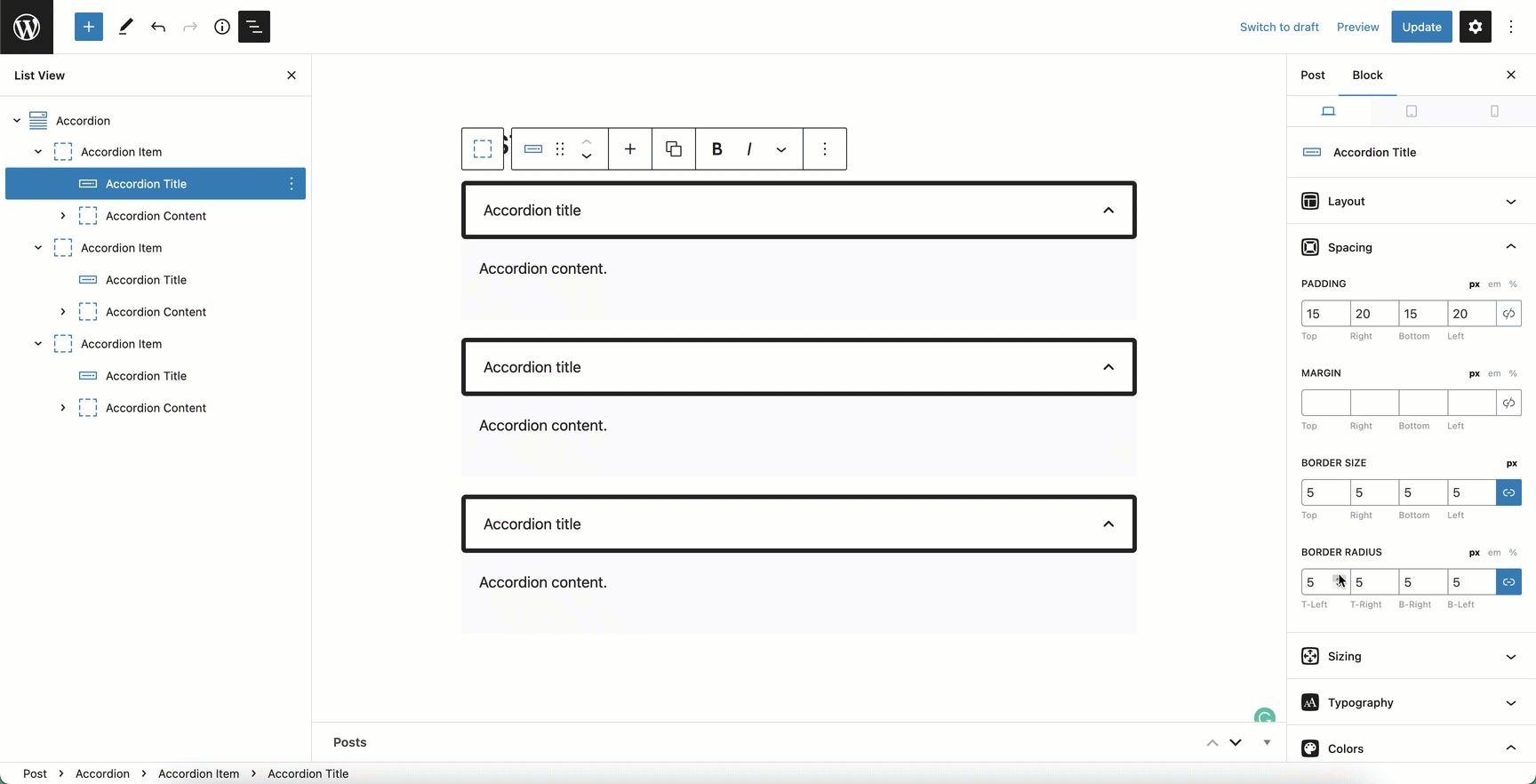Image resolution: width=1536 pixels, height=784 pixels.
Task: Click the Redo icon in the top toolbar
Action: tap(189, 27)
